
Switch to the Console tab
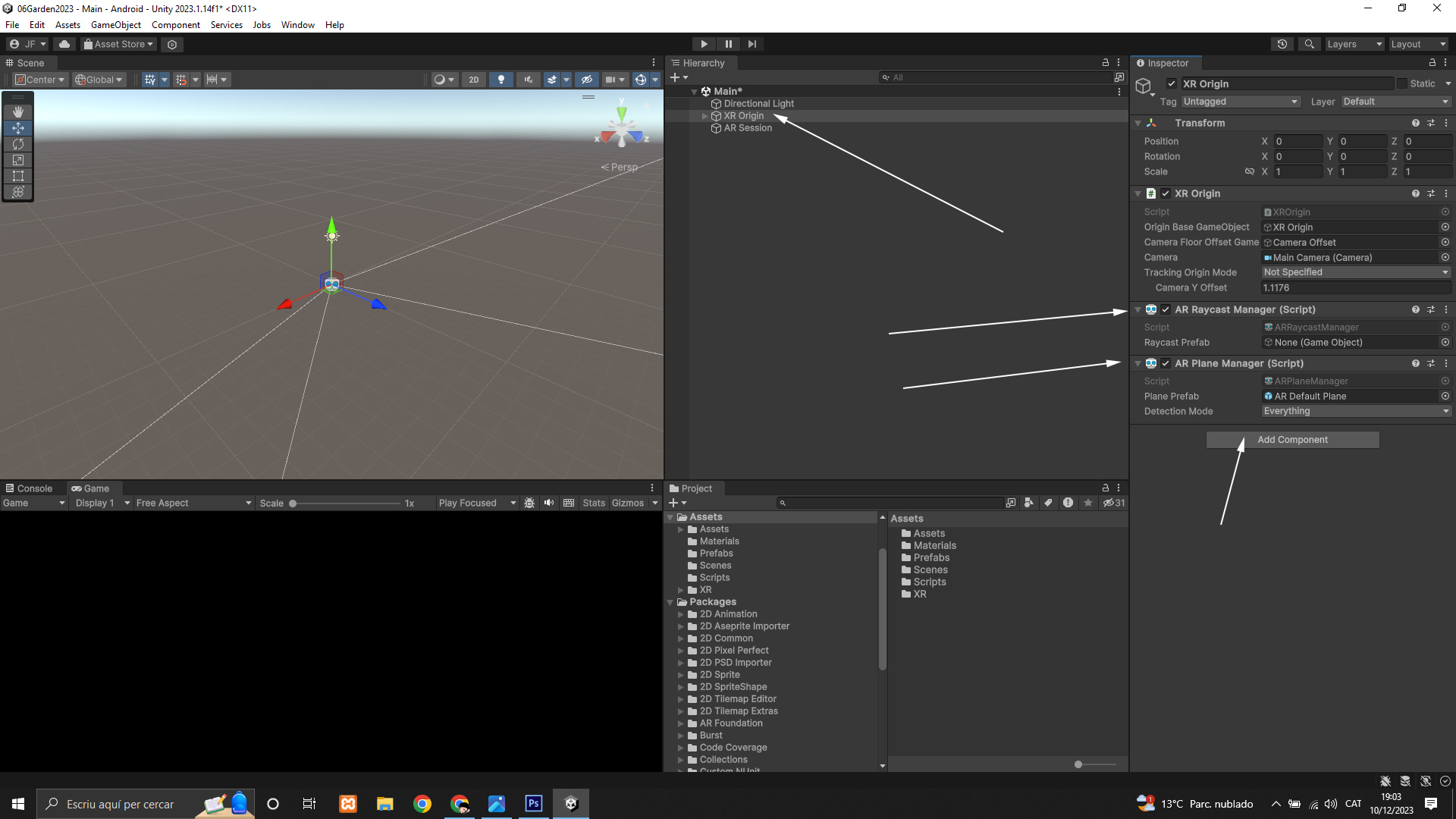pos(29,488)
